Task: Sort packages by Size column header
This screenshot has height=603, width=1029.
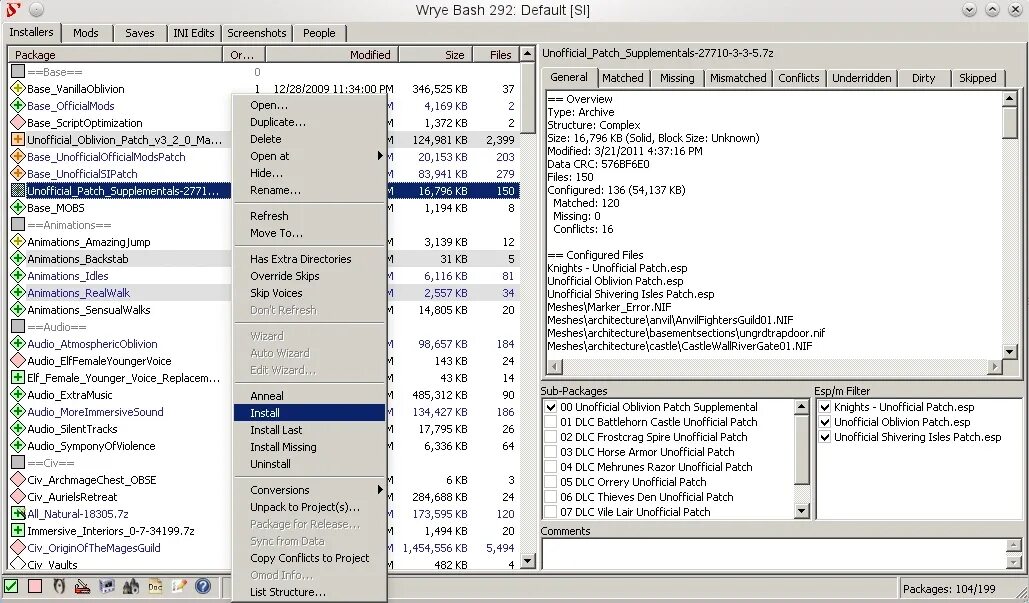Action: [x=436, y=54]
